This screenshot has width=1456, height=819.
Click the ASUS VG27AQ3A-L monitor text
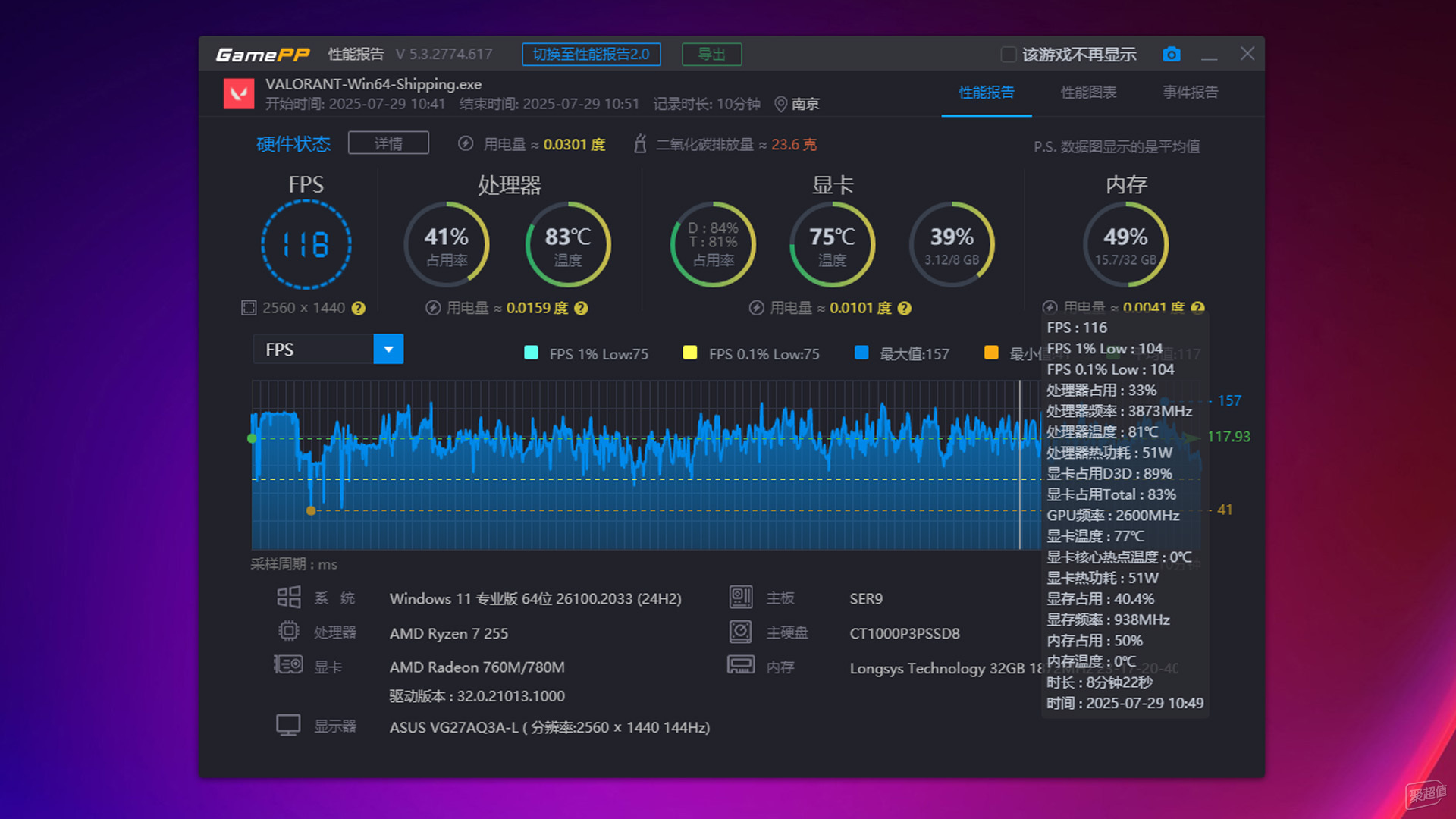(x=550, y=727)
